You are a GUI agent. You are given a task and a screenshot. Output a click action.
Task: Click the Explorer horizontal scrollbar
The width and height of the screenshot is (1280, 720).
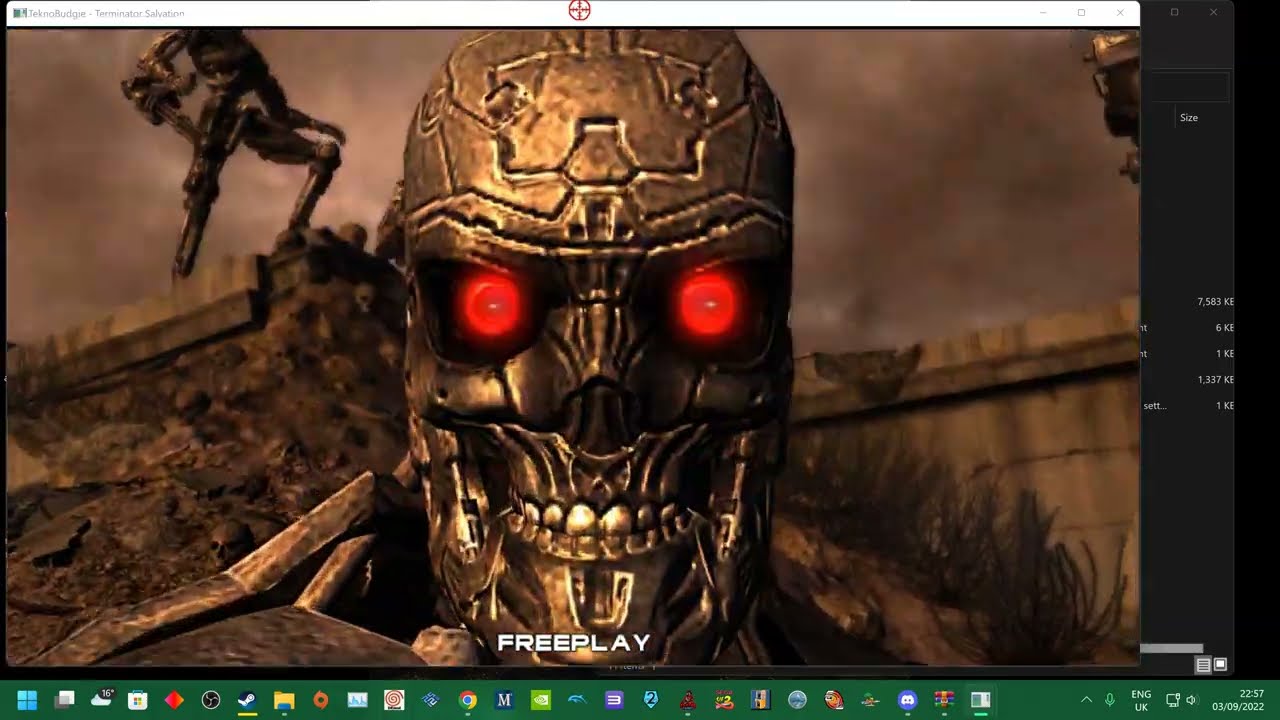[x=1172, y=648]
